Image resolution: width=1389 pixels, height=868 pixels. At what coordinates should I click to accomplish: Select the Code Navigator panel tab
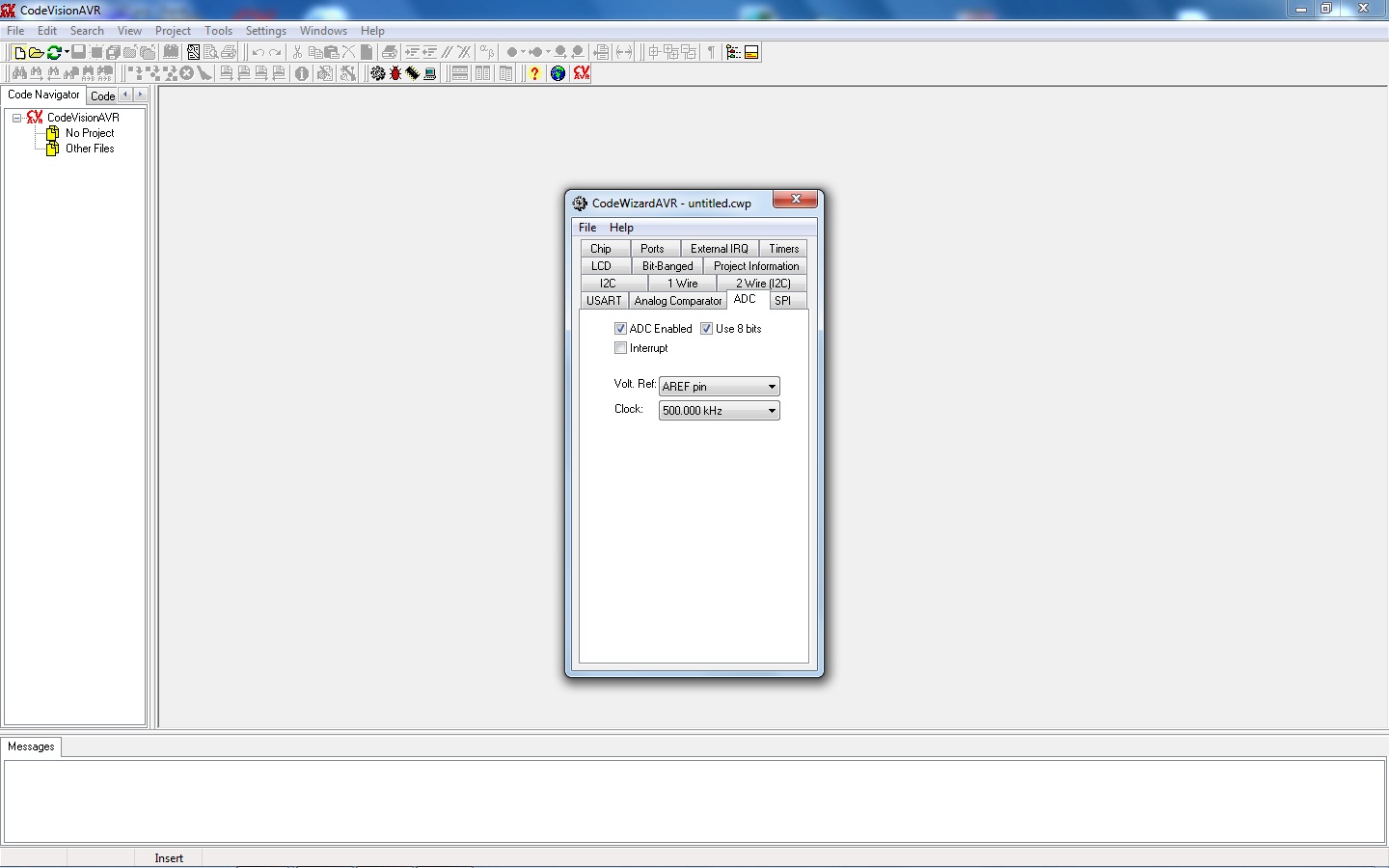[43, 95]
